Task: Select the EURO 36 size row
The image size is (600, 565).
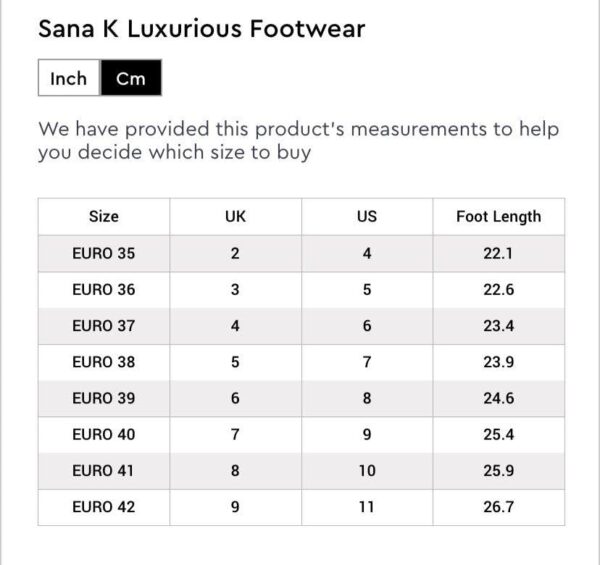Action: pos(103,290)
